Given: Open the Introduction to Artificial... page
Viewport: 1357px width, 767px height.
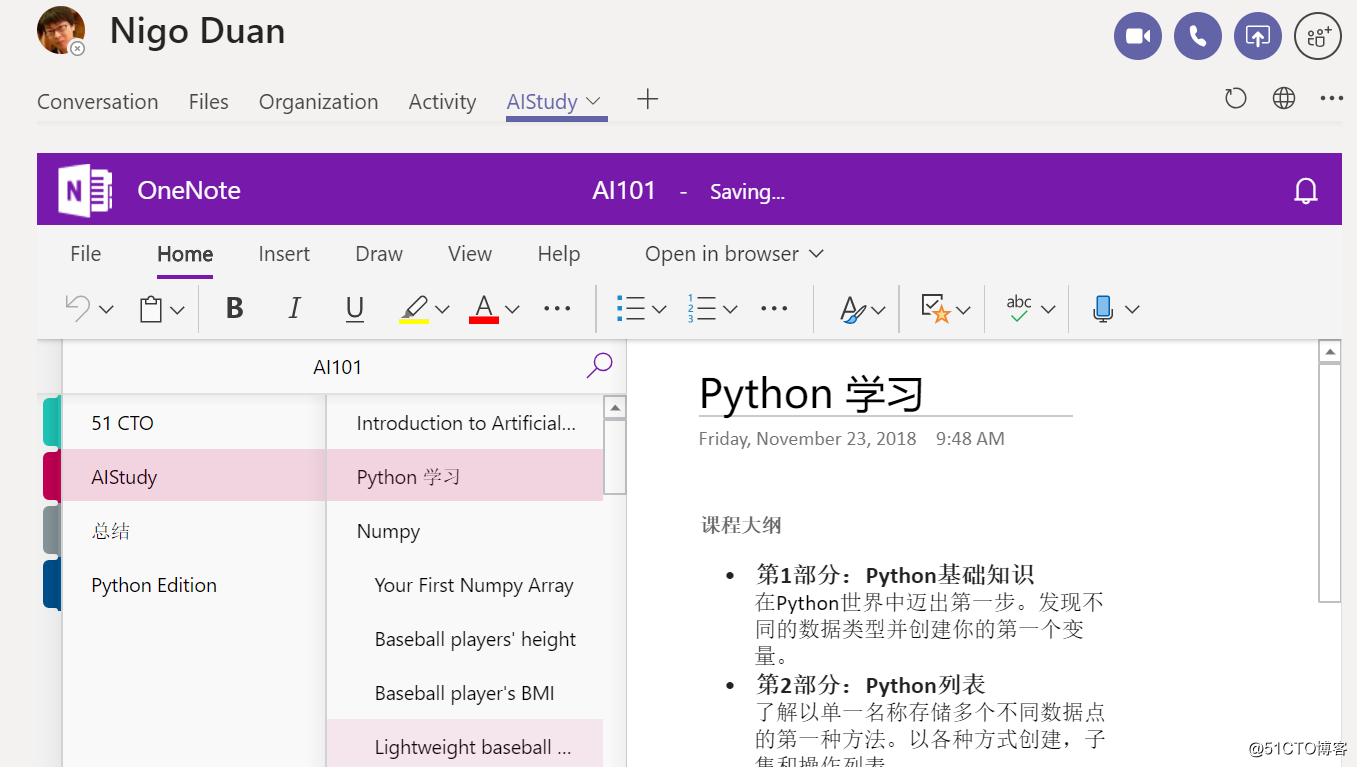Looking at the screenshot, I should click(465, 423).
